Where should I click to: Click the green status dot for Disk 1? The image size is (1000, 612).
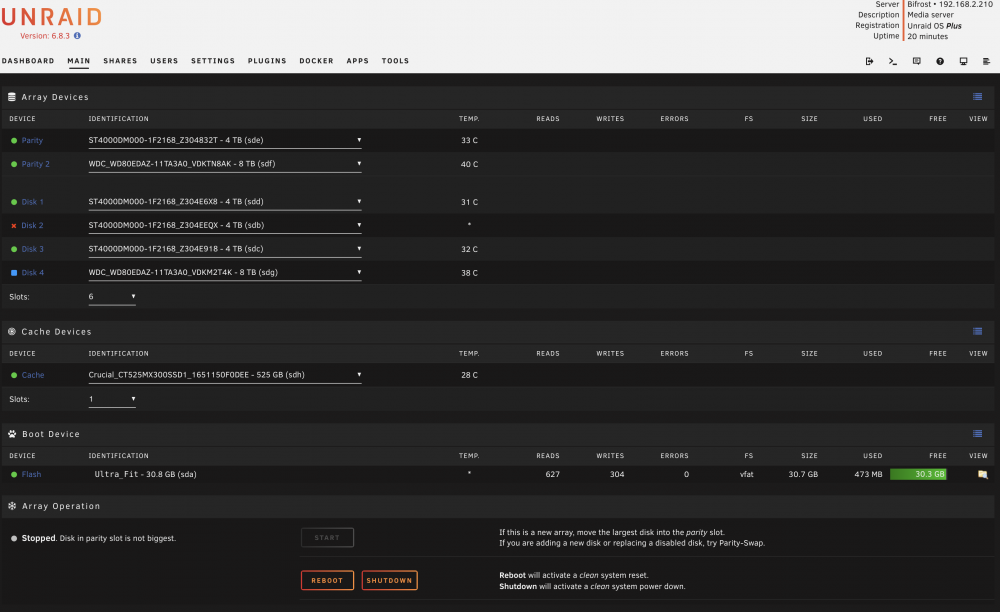coord(14,202)
